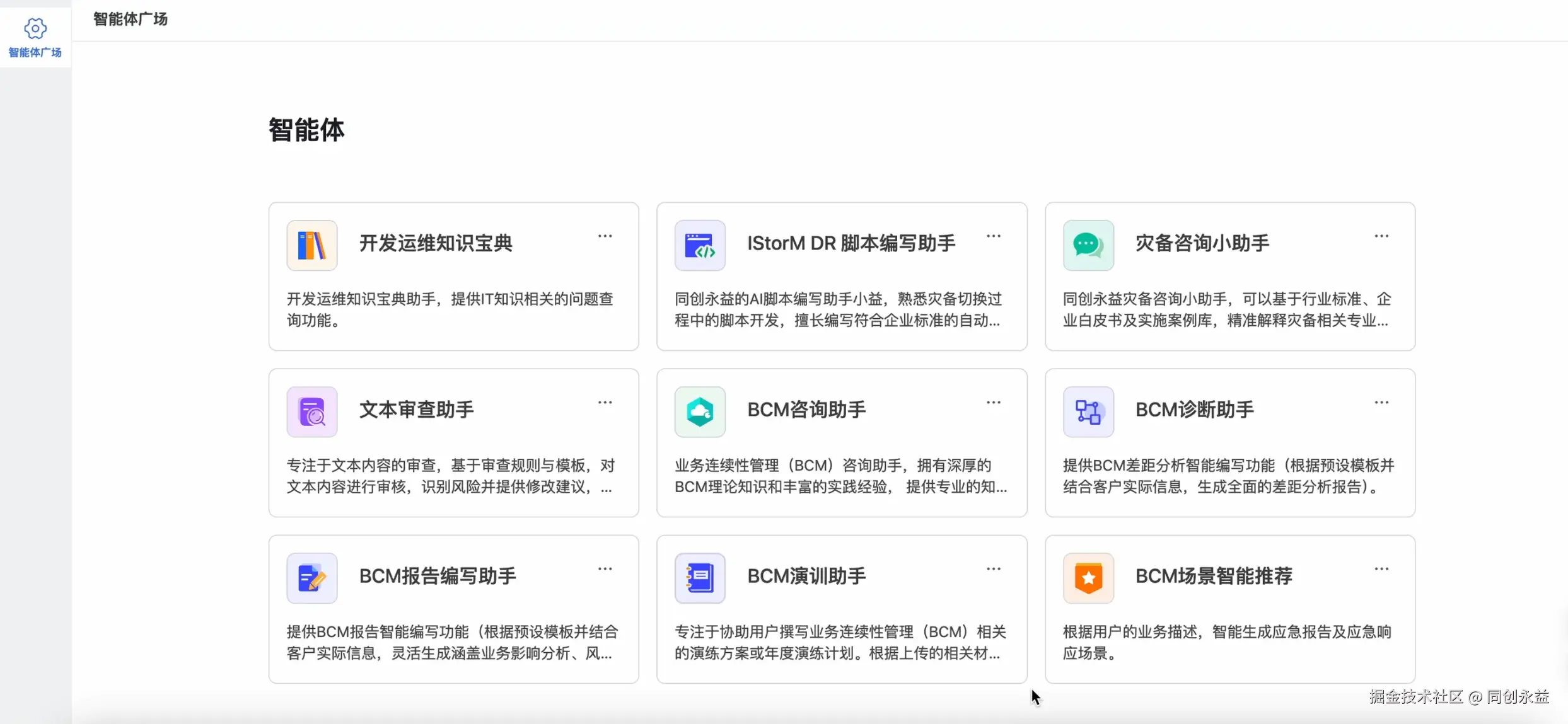Click the BCM场景智能推荐 orange star icon
The image size is (1568, 724).
click(x=1088, y=578)
